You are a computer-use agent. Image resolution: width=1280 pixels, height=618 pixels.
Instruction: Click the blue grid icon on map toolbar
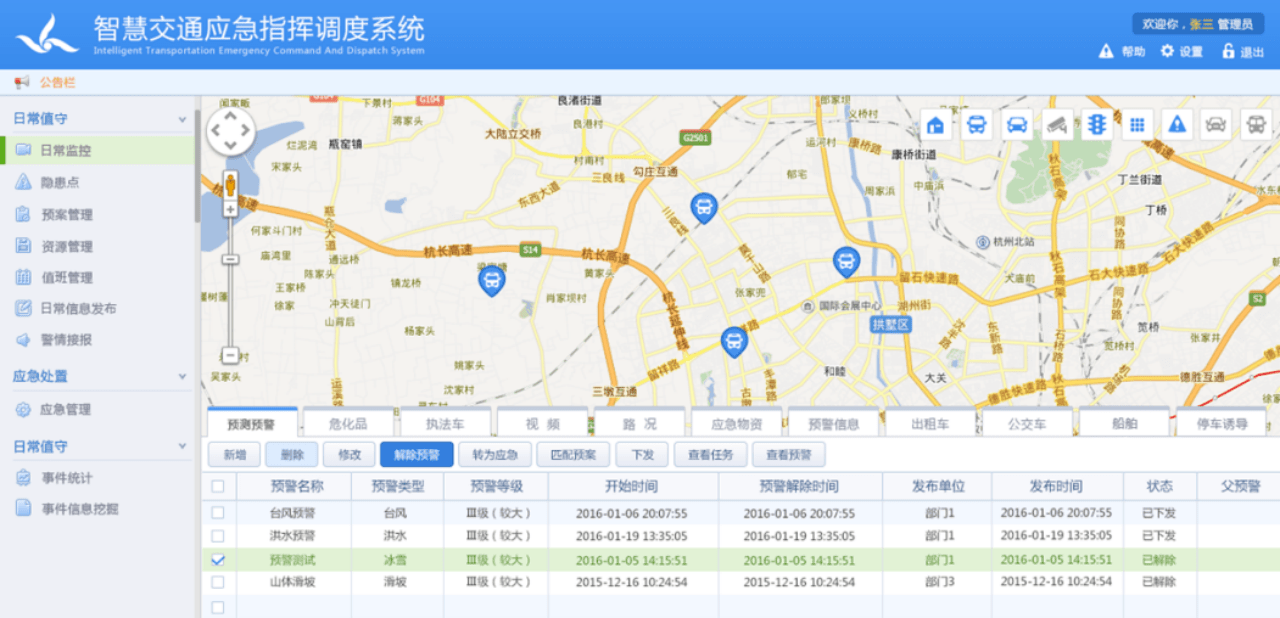coord(1136,125)
